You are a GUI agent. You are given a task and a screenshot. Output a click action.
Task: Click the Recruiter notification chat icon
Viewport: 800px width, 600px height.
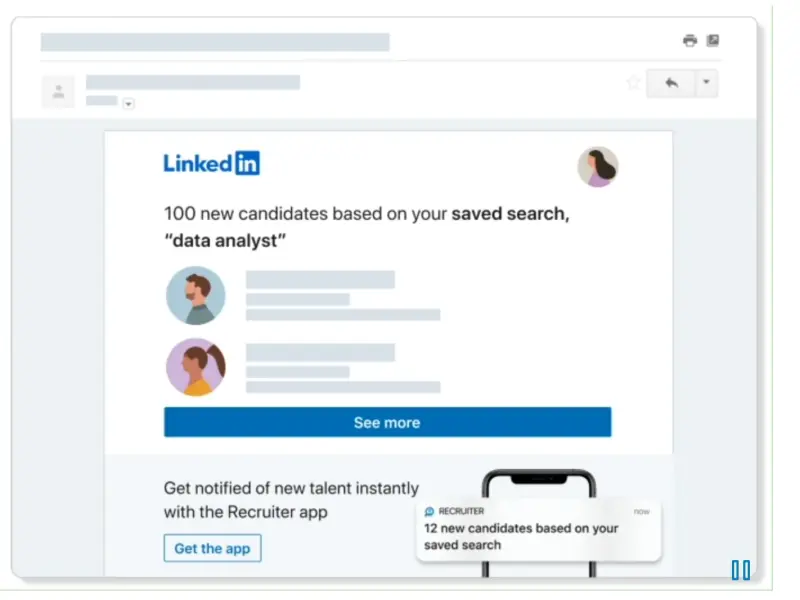(x=429, y=511)
